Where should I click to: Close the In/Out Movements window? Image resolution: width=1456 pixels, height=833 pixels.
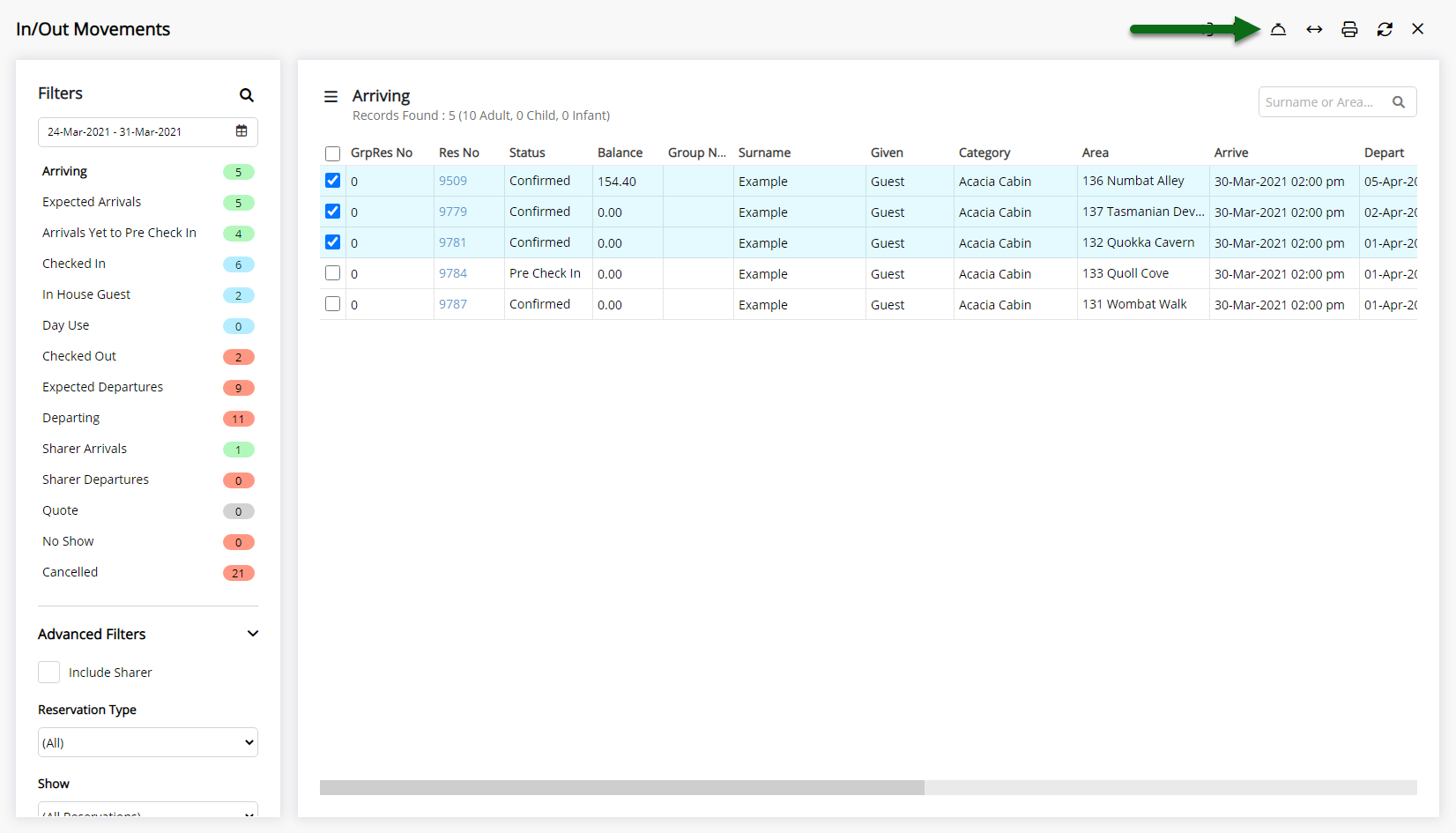pos(1418,29)
